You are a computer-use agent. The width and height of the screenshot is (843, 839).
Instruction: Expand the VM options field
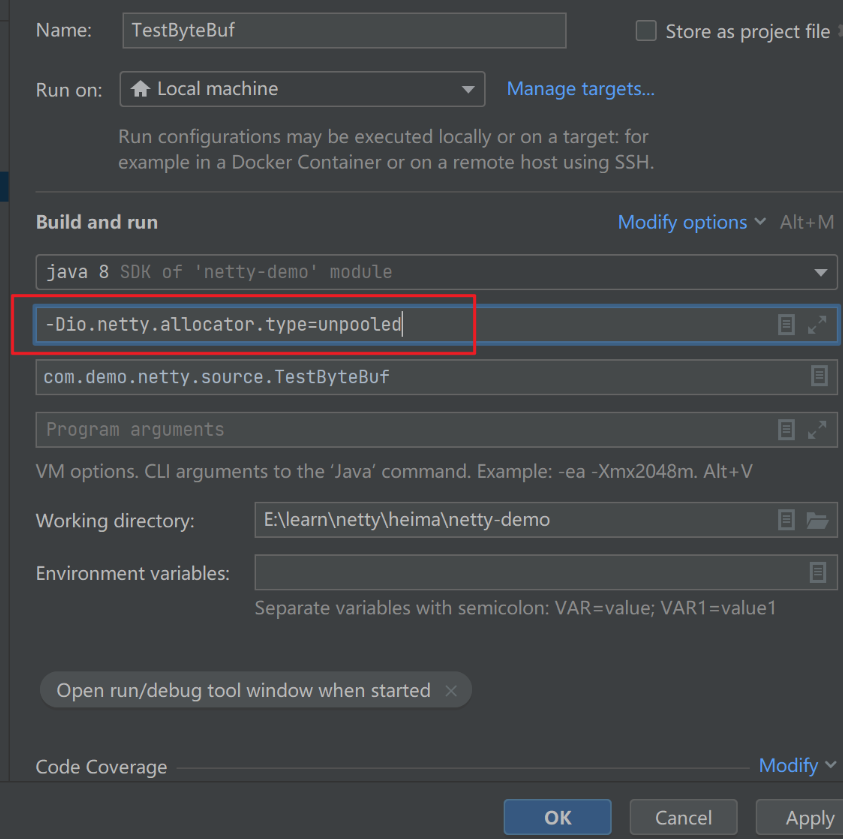(817, 324)
